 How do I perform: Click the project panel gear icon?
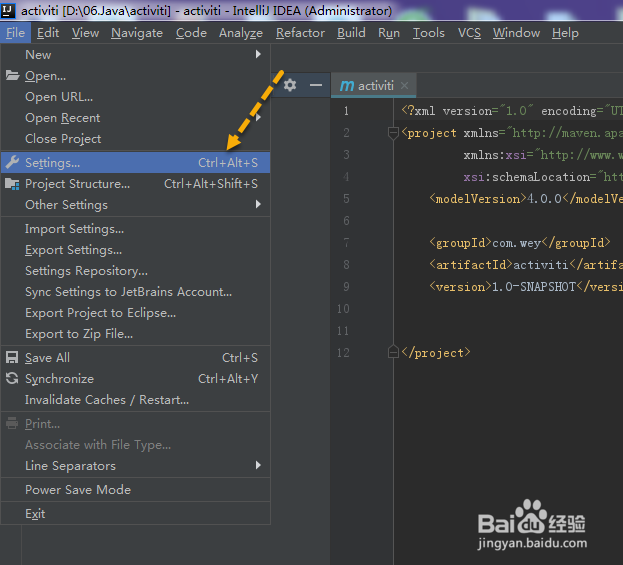pyautogui.click(x=290, y=85)
